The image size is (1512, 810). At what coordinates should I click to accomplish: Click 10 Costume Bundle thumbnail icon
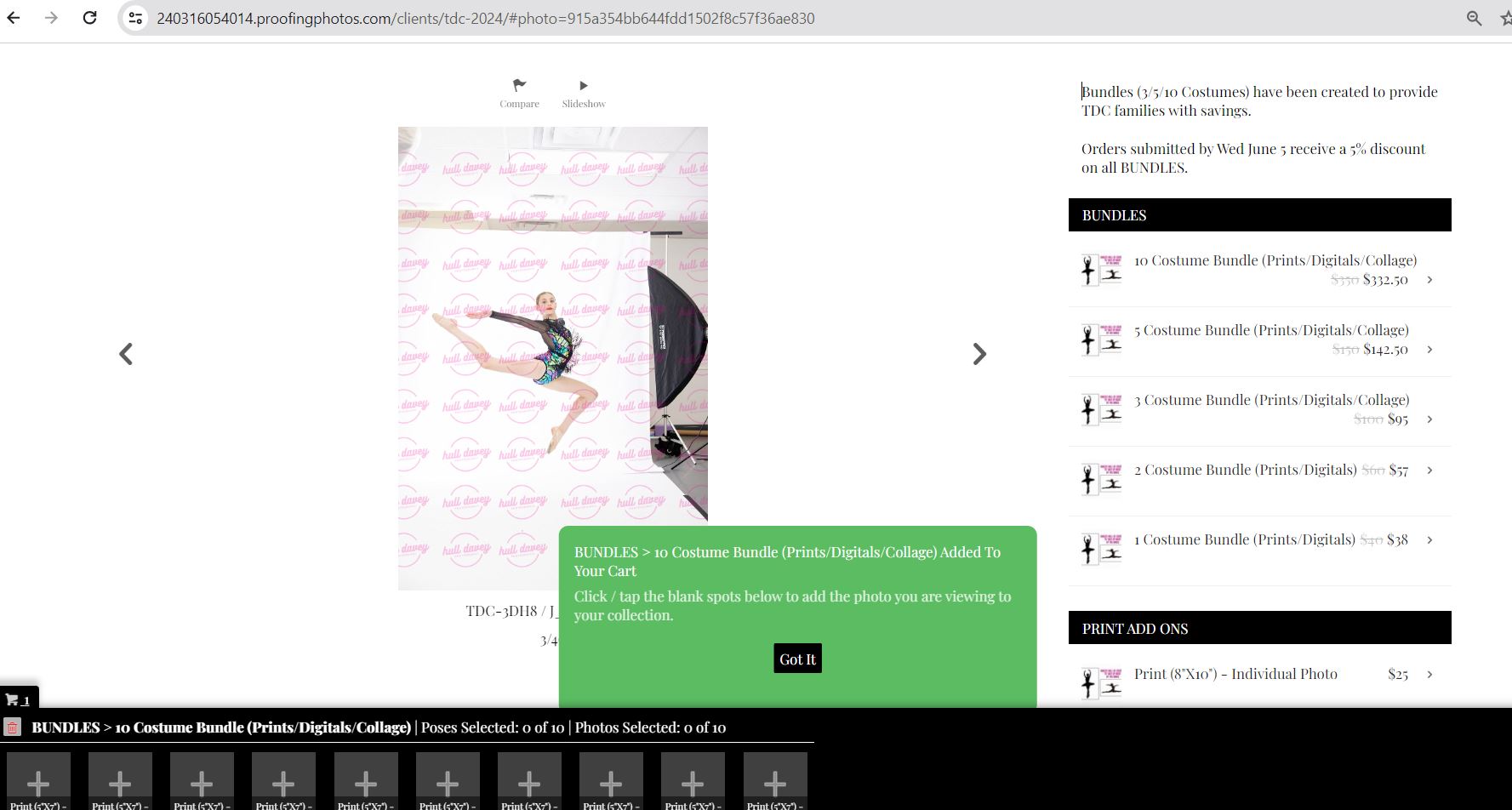click(1102, 270)
